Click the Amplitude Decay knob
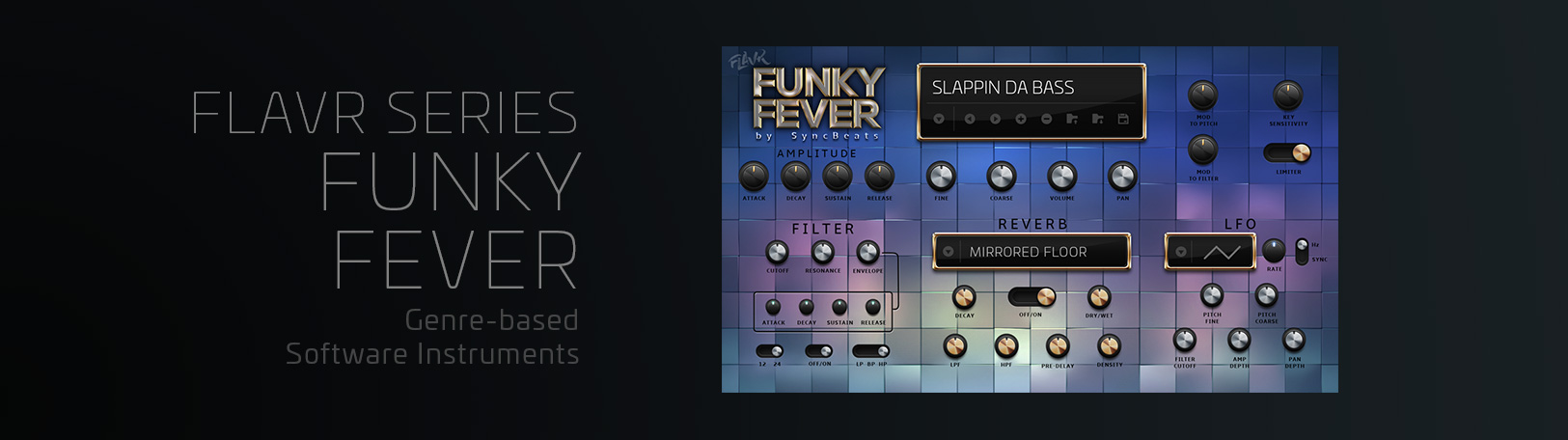The height and width of the screenshot is (440, 1568). coord(795,177)
